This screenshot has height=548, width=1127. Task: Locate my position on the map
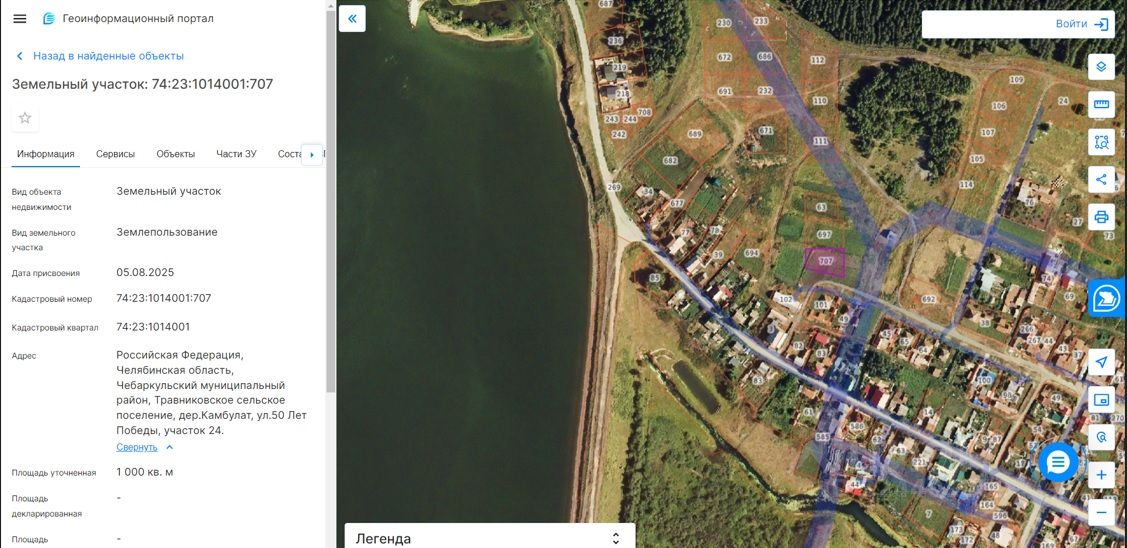(x=1101, y=362)
